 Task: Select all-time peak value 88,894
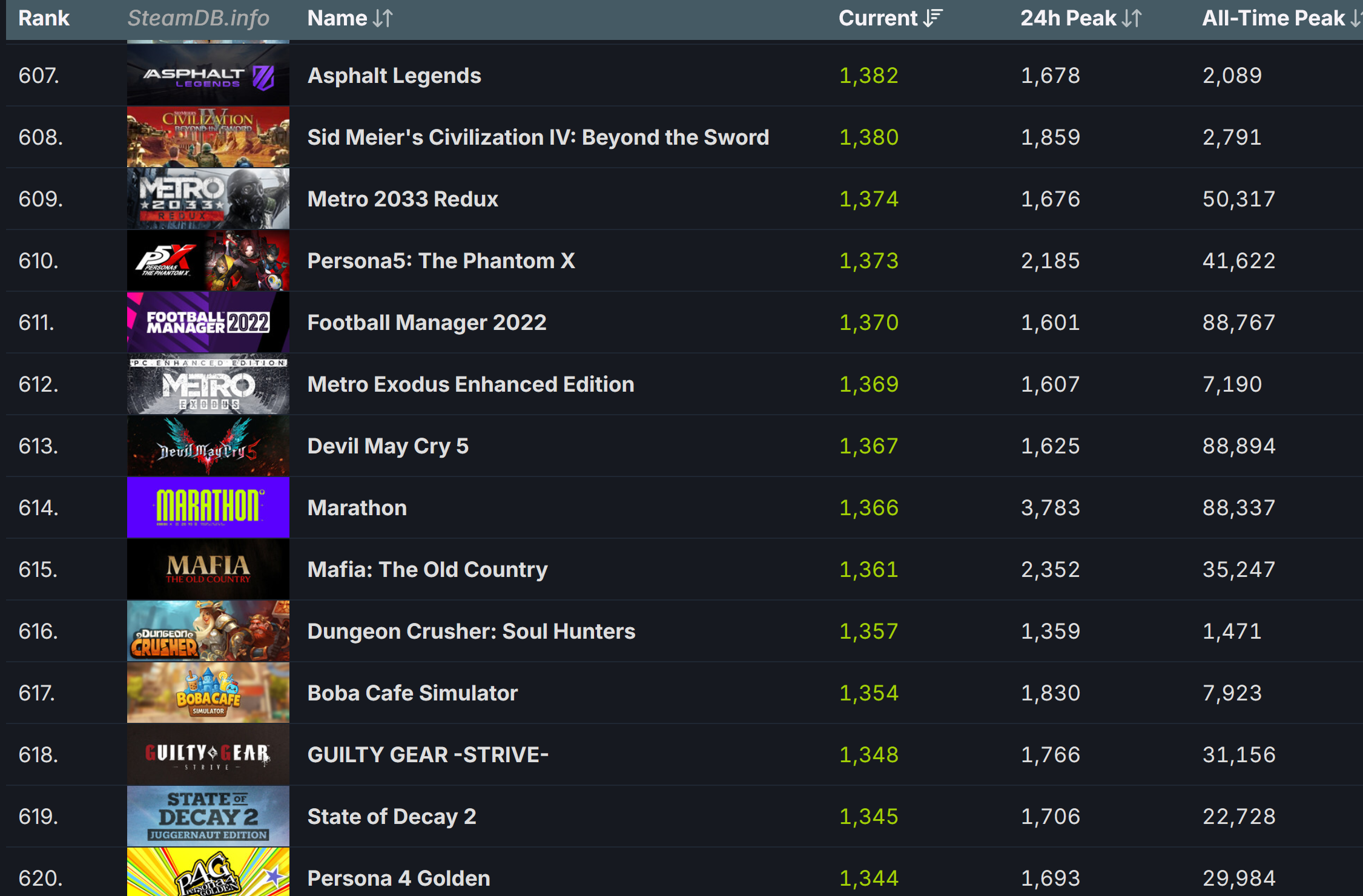pos(1239,446)
